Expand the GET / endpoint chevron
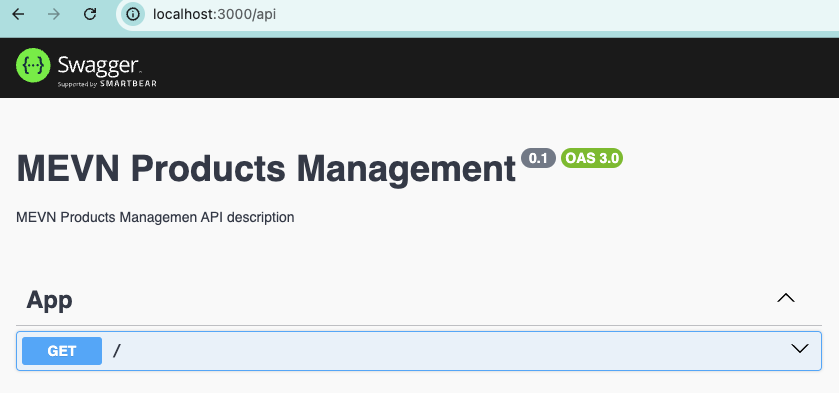839x393 pixels. (799, 349)
